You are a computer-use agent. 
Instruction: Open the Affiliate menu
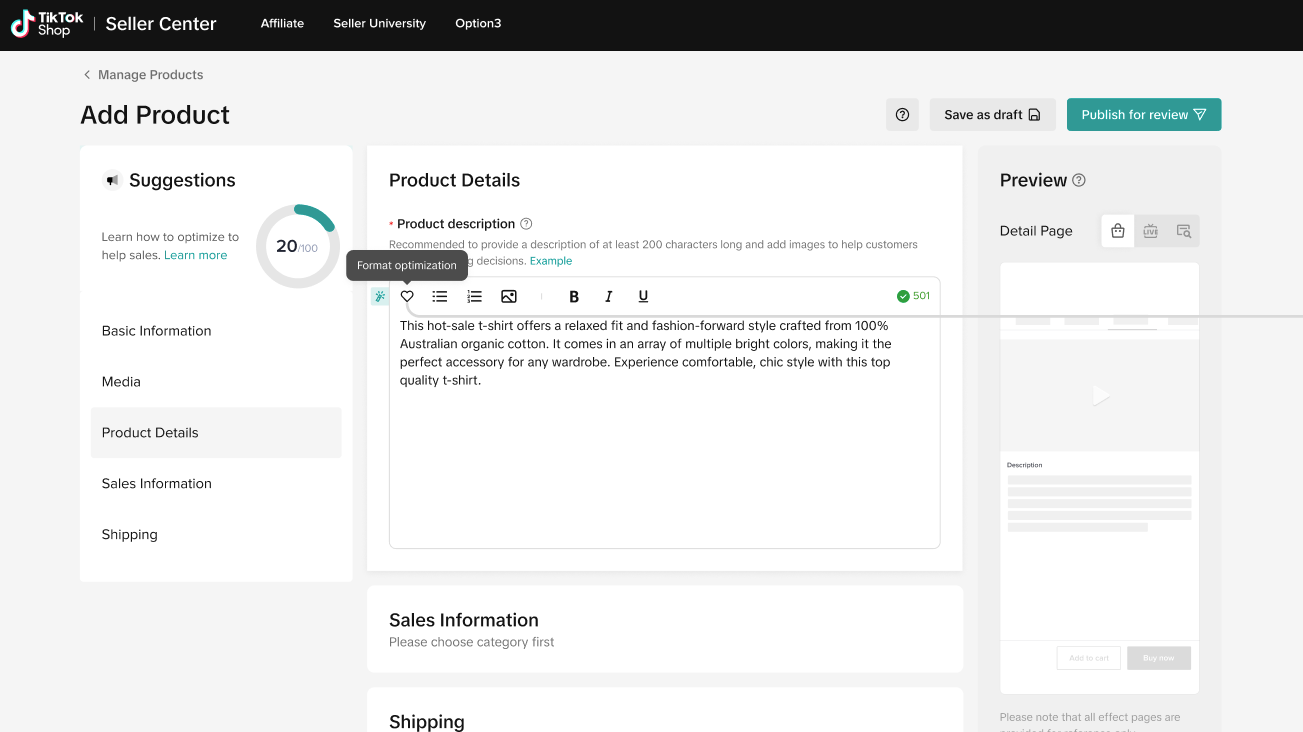282,23
